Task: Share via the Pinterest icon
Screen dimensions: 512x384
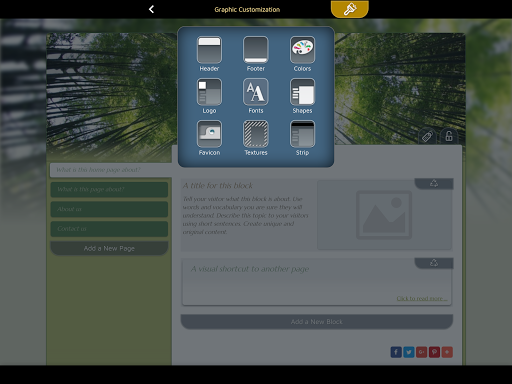Action: pos(434,352)
